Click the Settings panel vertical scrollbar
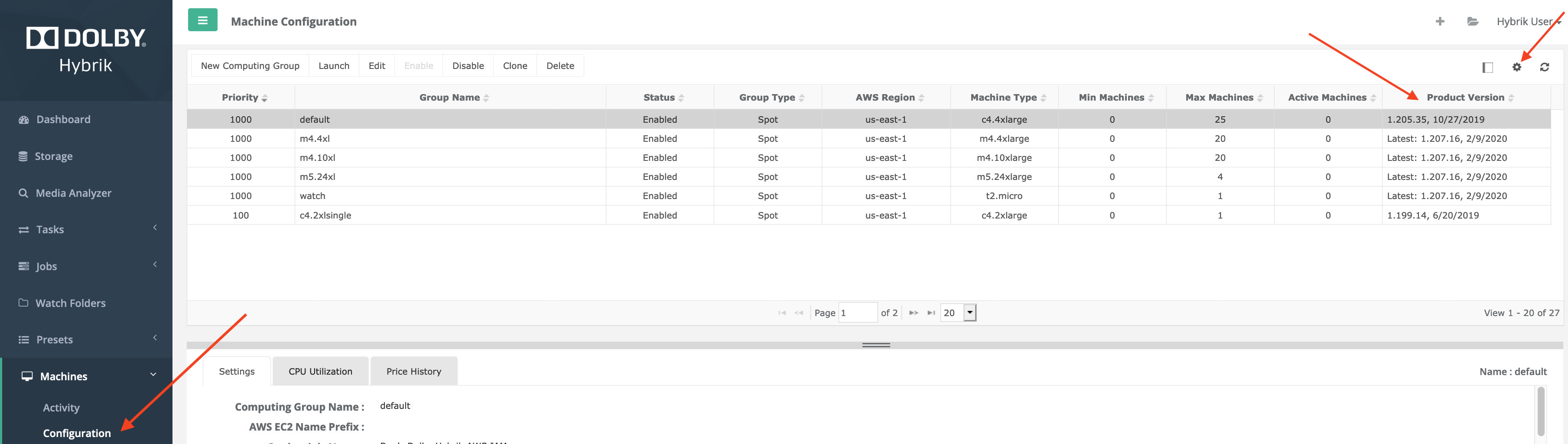Screen dimensions: 1568x444 pyautogui.click(x=1541, y=411)
